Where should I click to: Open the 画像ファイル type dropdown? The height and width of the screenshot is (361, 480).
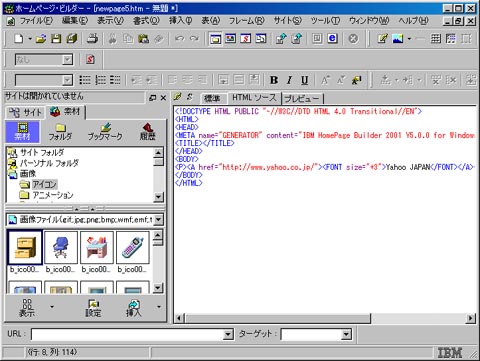point(159,220)
